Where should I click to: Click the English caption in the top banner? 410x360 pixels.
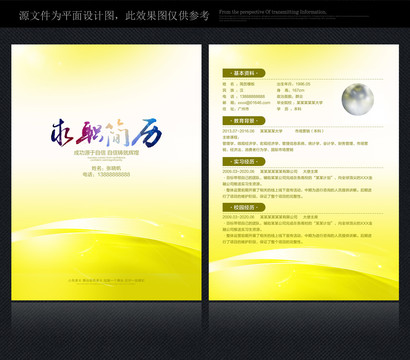tap(273, 12)
